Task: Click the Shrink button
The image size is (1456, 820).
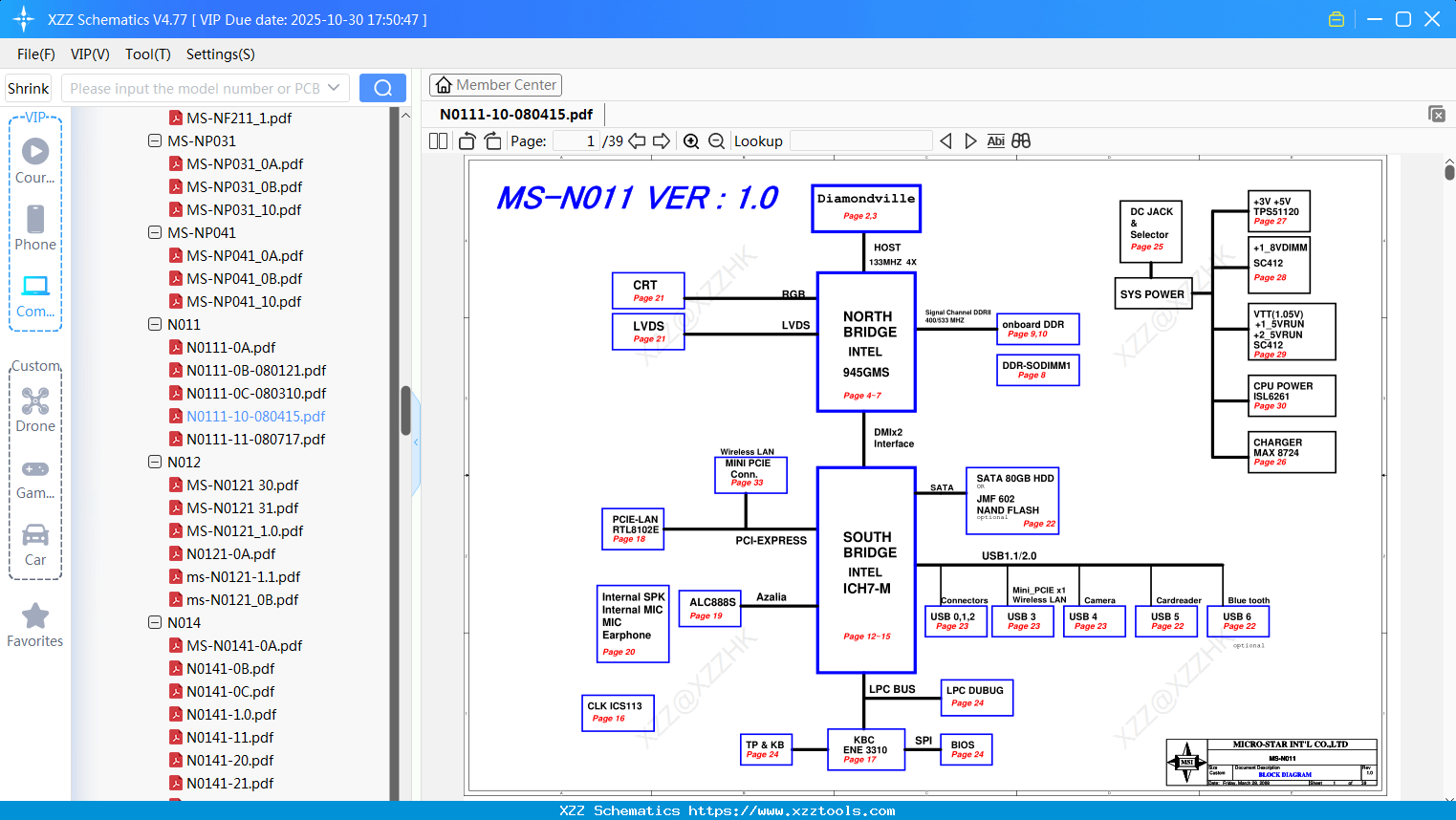Action: click(28, 88)
